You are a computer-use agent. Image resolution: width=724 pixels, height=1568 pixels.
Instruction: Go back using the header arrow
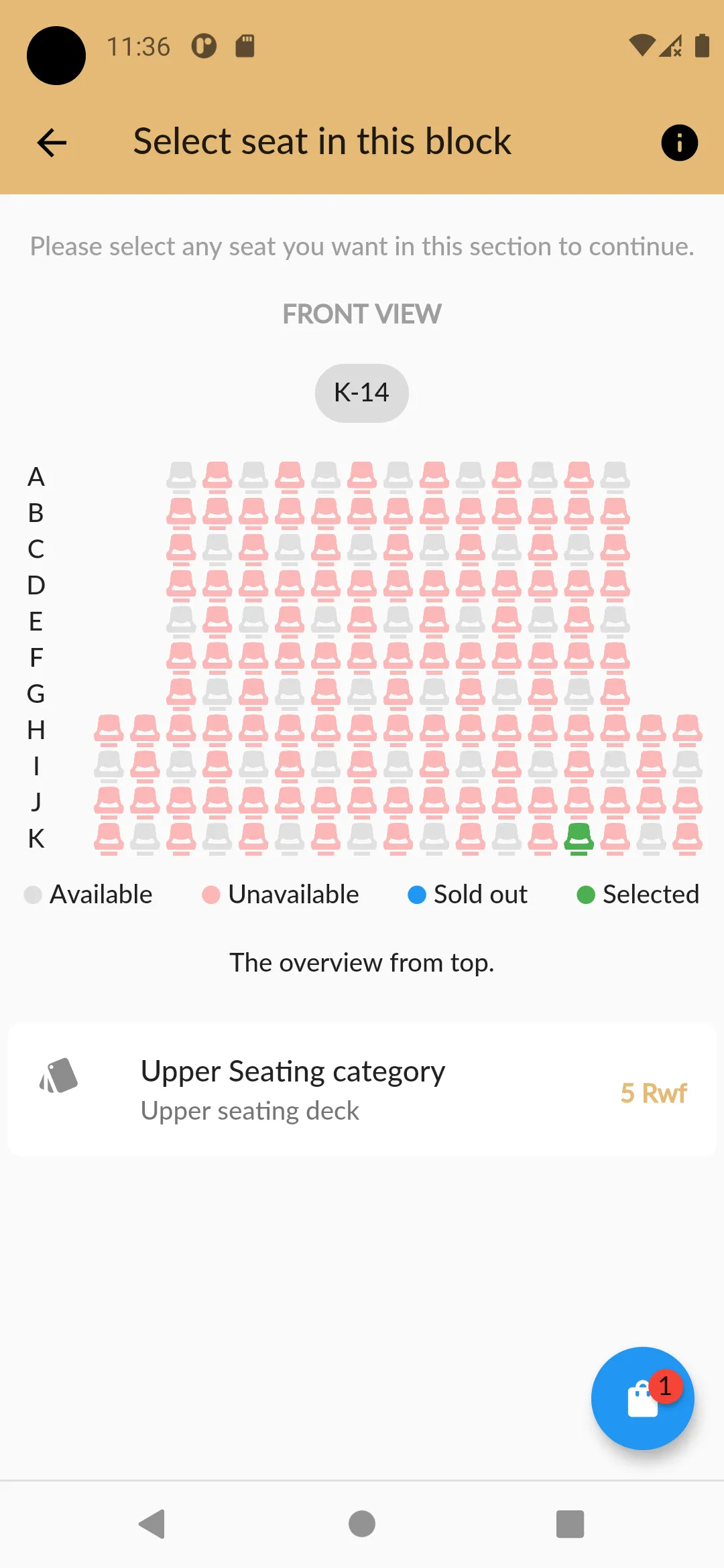(52, 143)
